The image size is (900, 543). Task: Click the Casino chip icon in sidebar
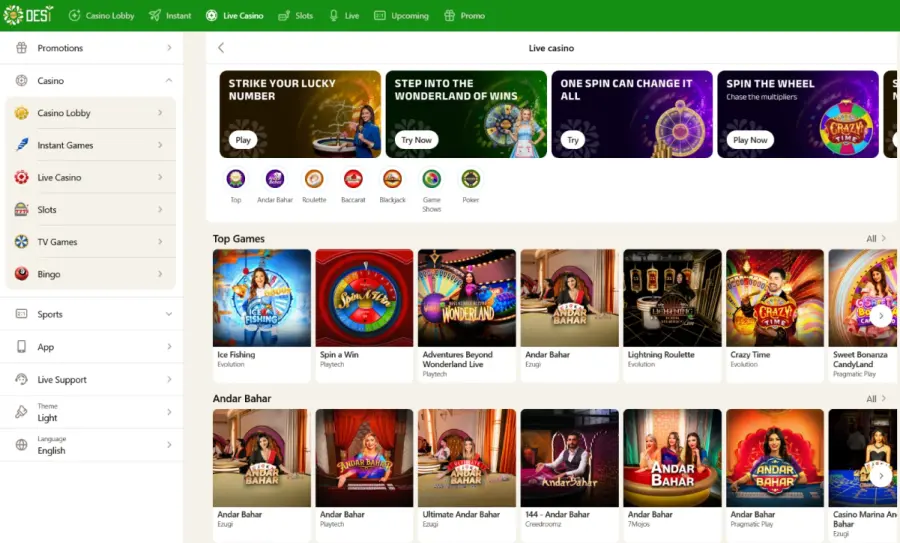point(21,80)
